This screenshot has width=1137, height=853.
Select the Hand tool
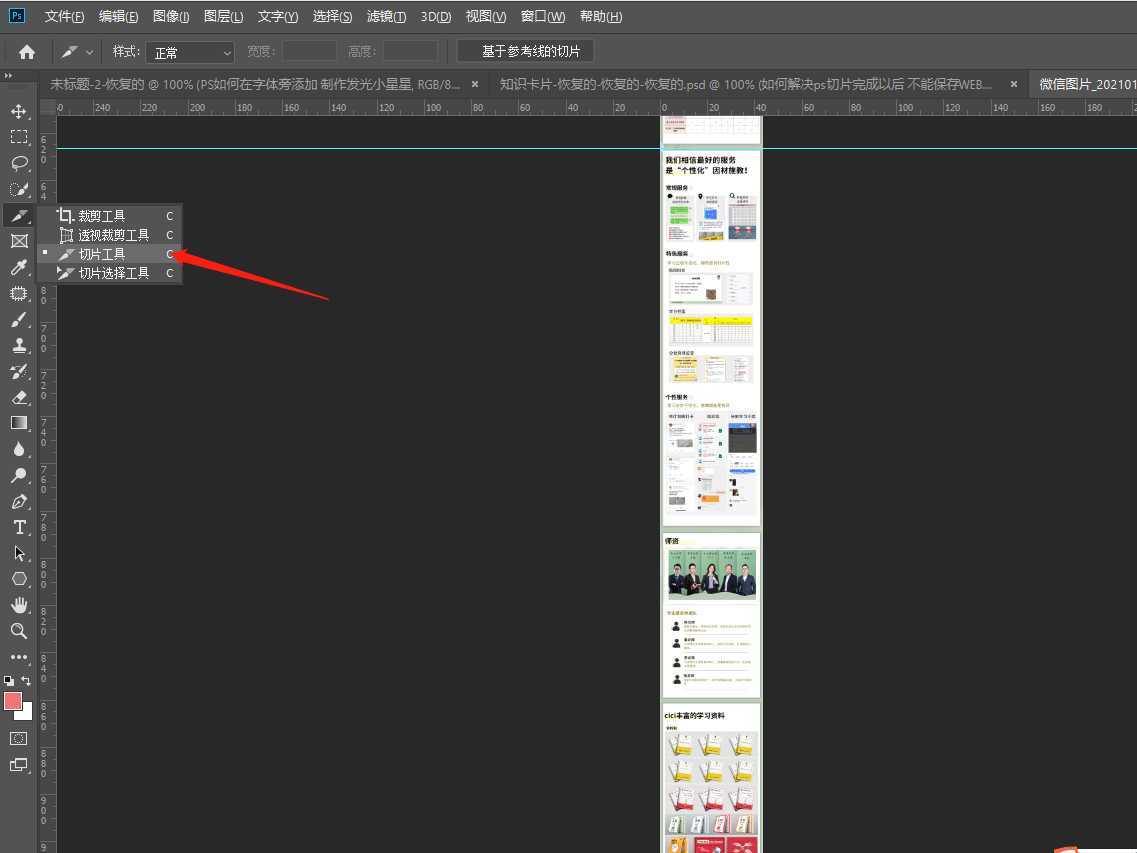tap(19, 605)
